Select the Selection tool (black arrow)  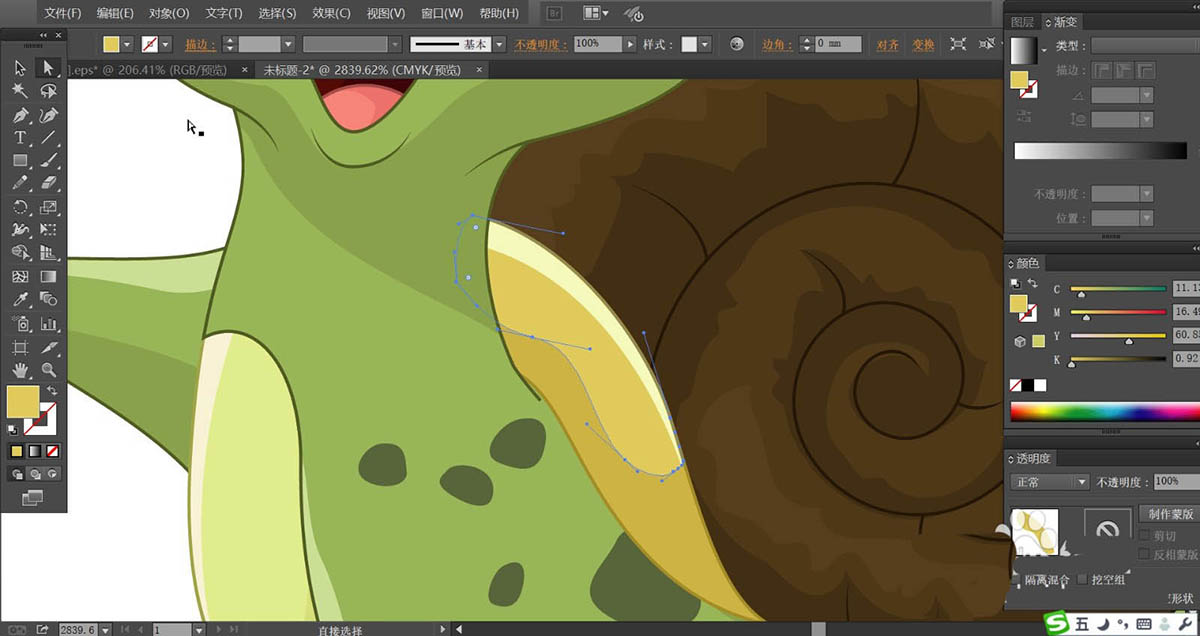20,68
